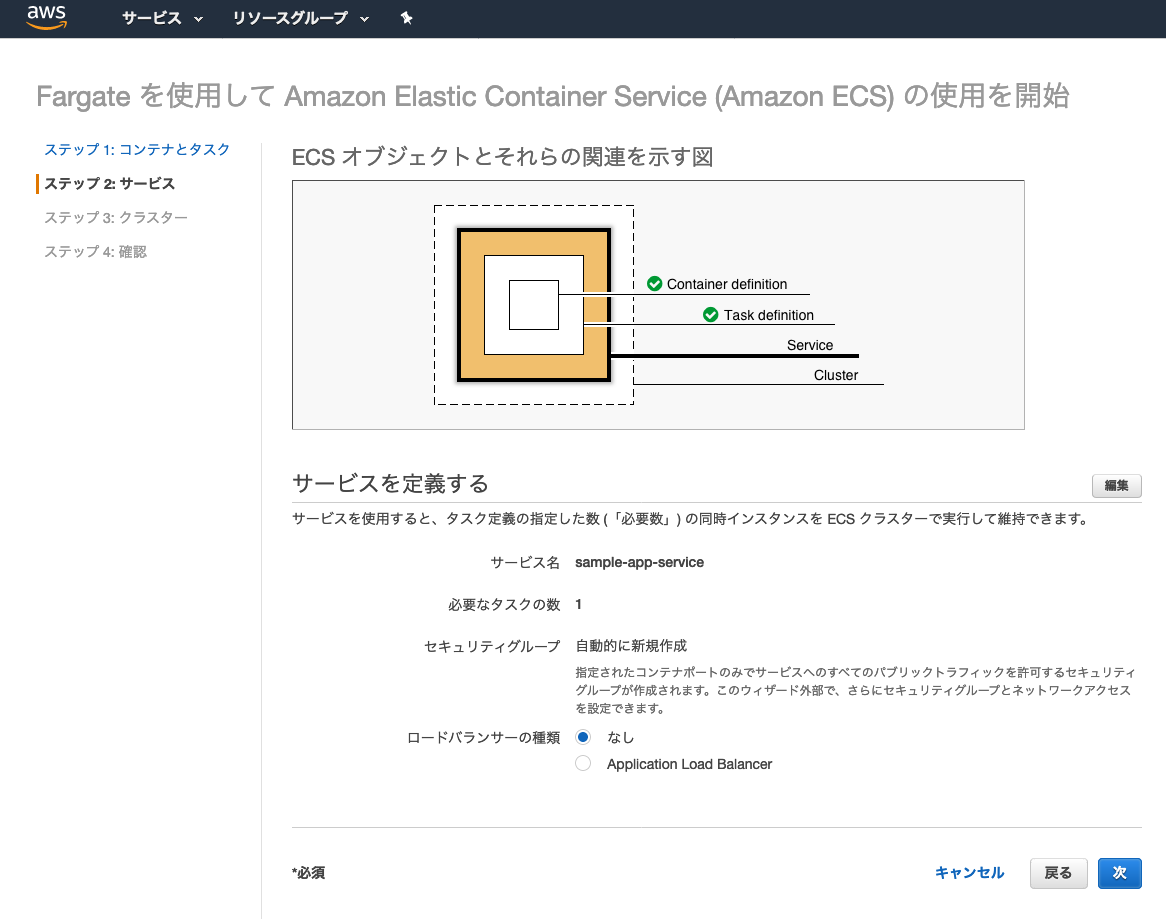
Task: Click the green checkmark beside Task definition
Action: pos(710,314)
